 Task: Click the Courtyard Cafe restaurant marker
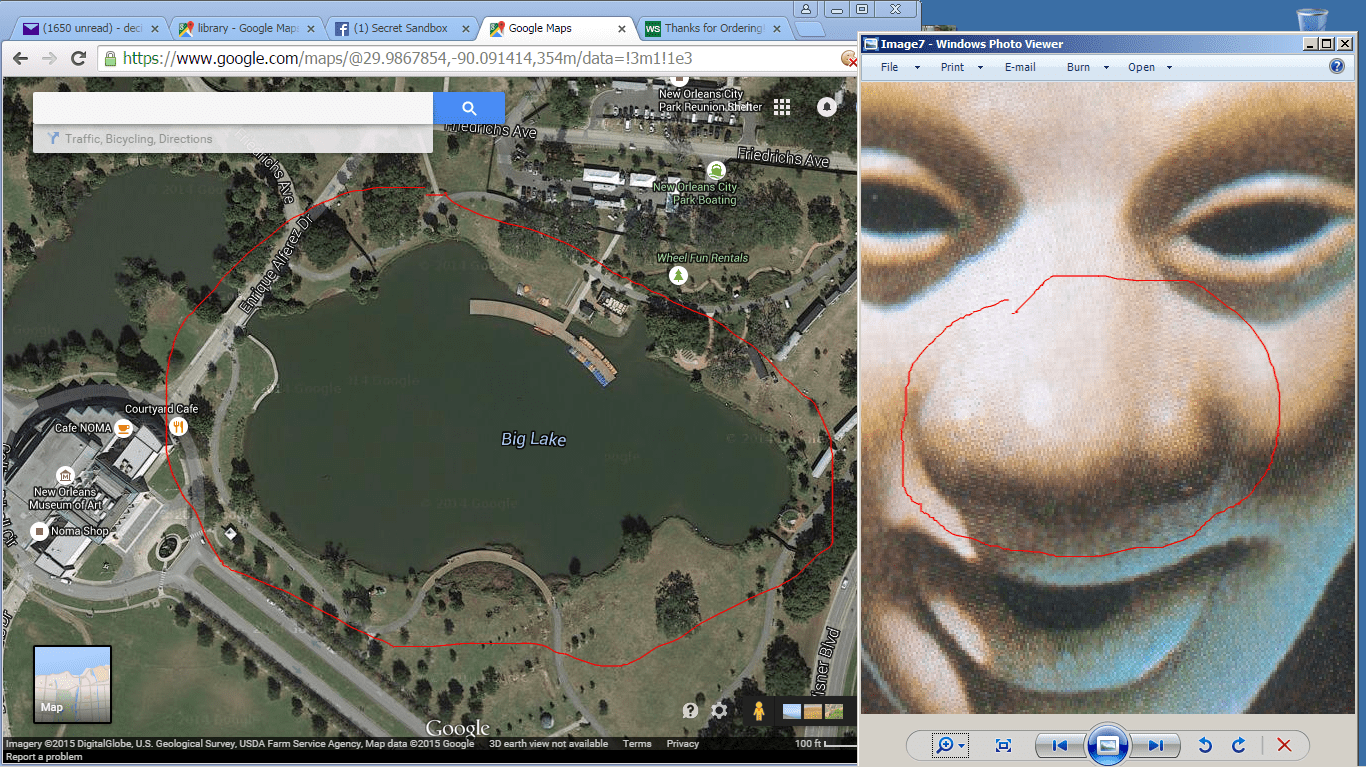click(x=179, y=426)
